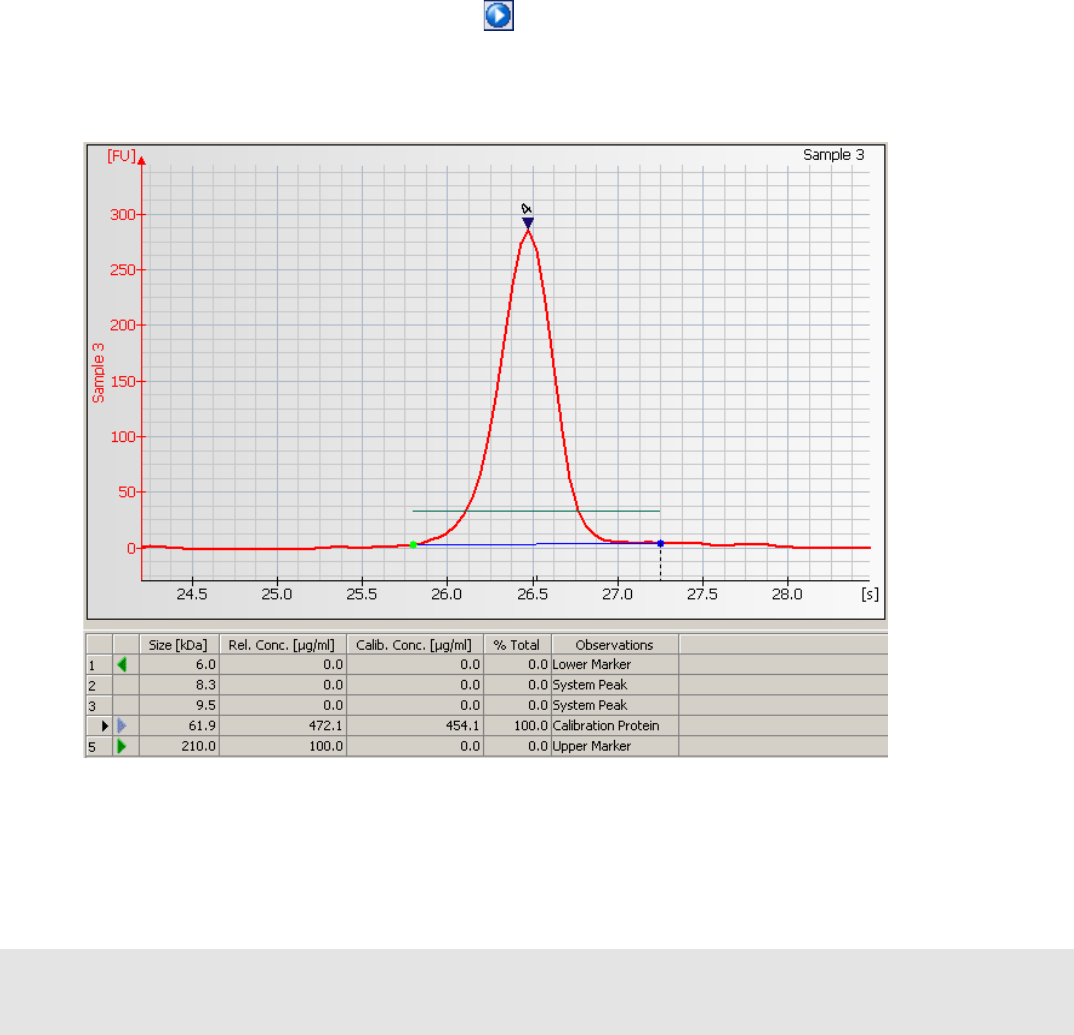Select row header number 3
The width and height of the screenshot is (1074, 1035).
pos(99,706)
